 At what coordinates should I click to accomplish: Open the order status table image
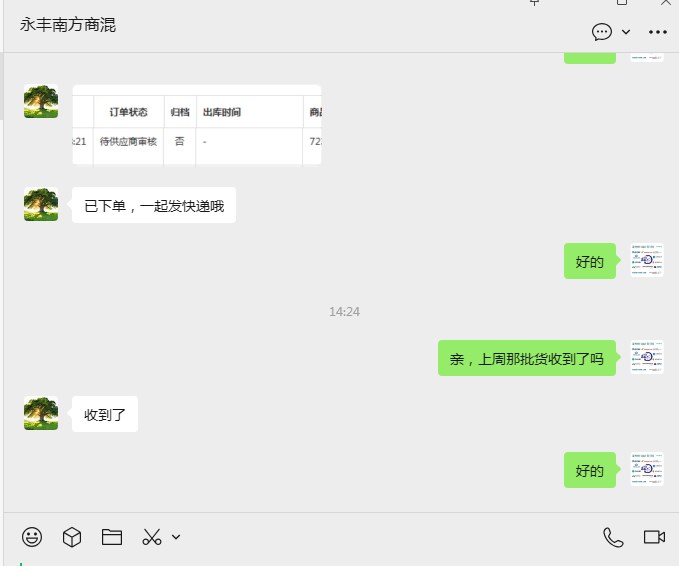point(197,125)
